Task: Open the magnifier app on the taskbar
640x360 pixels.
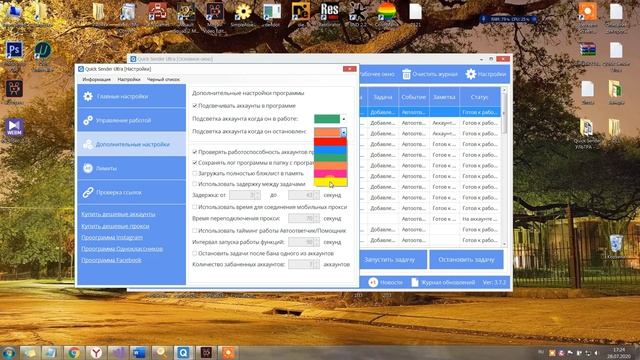Action: click(x=161, y=352)
